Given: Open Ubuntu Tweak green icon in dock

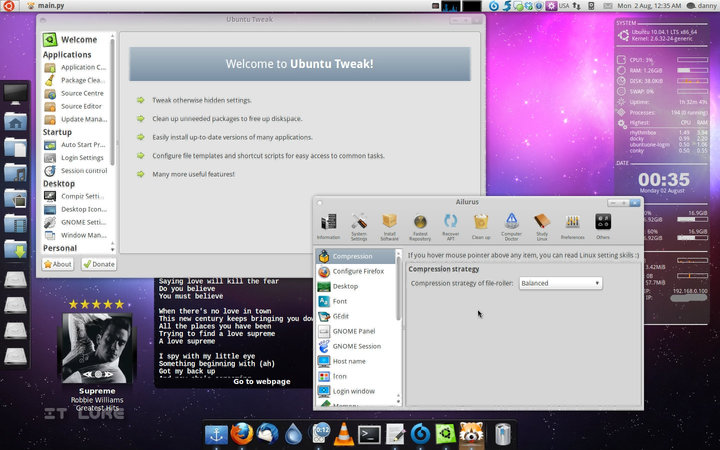Looking at the screenshot, I should 445,434.
